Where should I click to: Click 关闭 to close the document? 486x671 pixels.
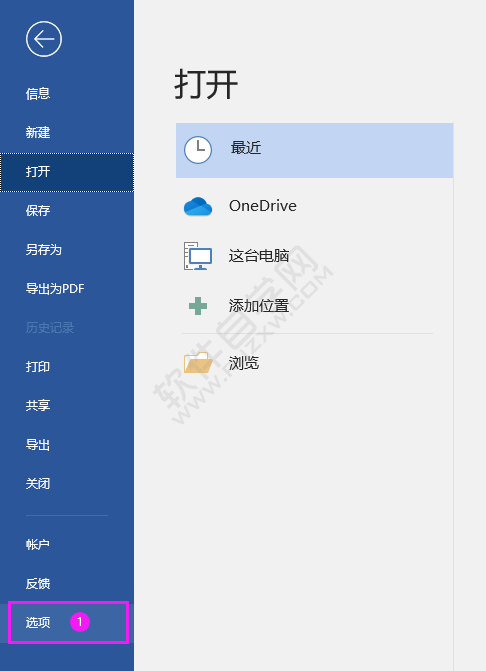click(67, 484)
